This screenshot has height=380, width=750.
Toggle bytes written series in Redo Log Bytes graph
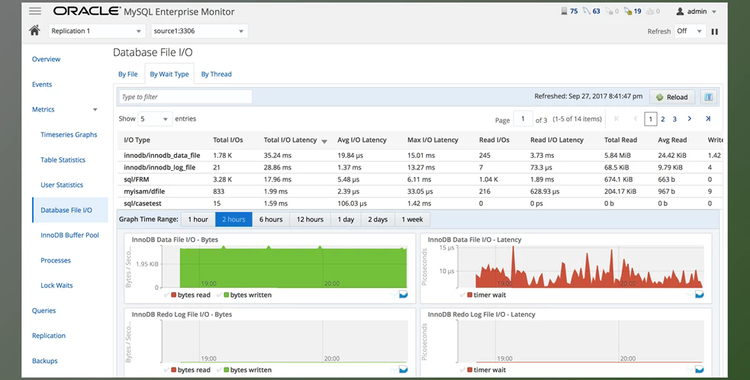(243, 370)
